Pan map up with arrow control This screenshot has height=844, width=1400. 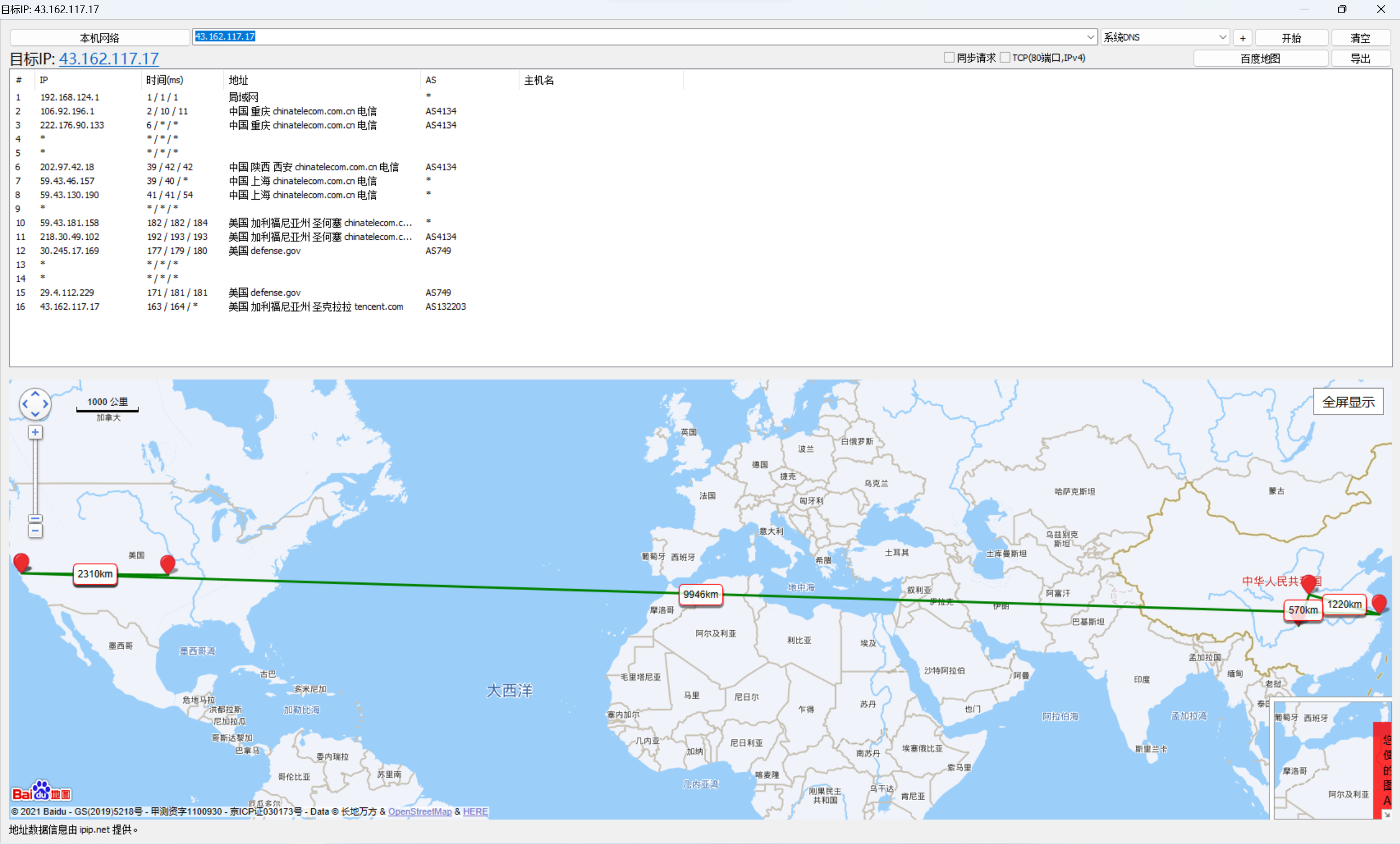click(x=35, y=394)
